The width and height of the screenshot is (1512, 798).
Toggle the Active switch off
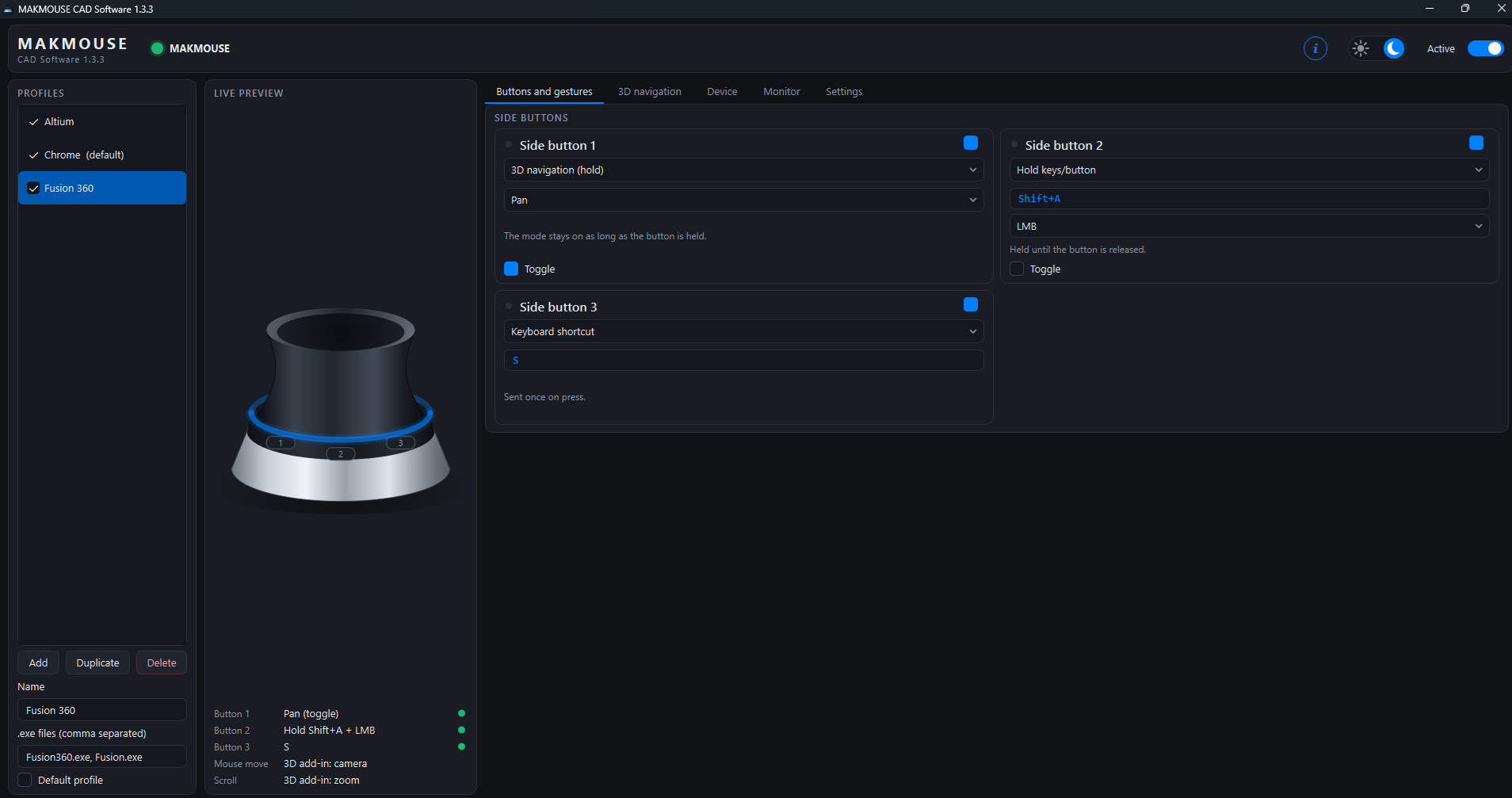(1484, 48)
